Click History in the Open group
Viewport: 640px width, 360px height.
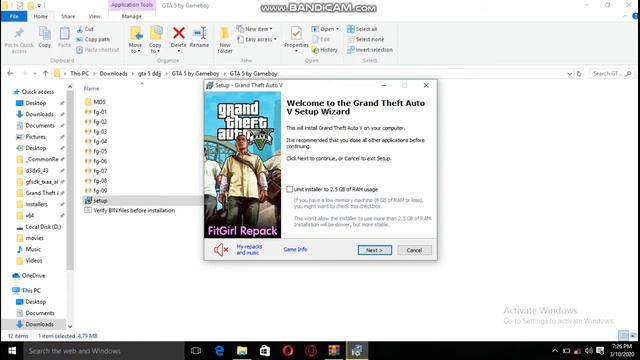(x=324, y=50)
